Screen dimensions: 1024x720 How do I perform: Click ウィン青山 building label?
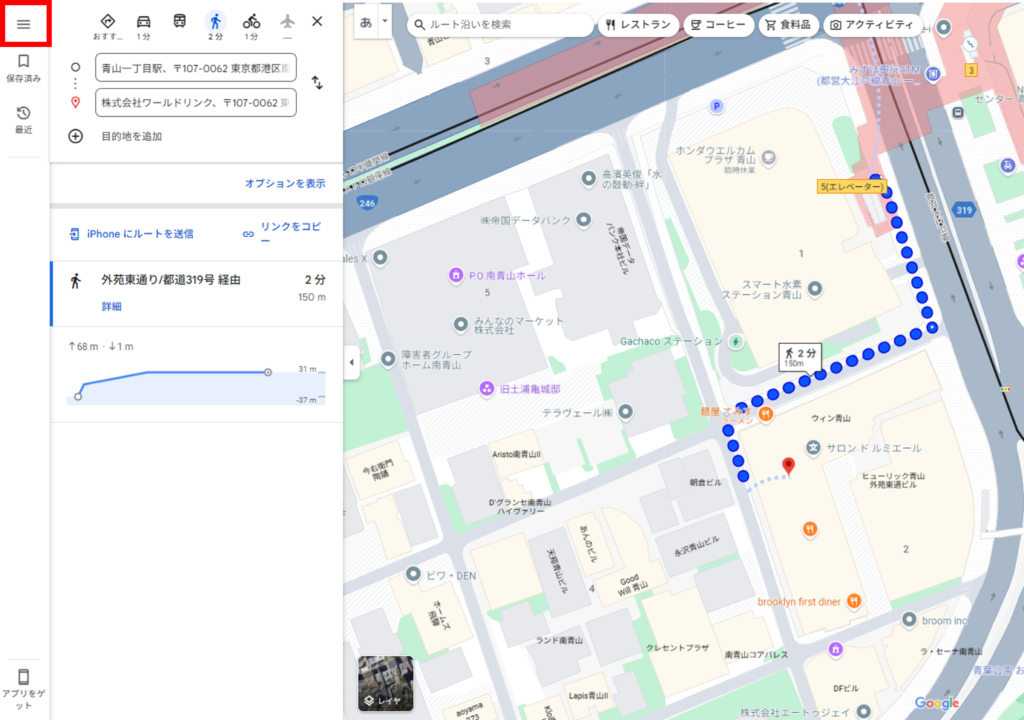831,418
